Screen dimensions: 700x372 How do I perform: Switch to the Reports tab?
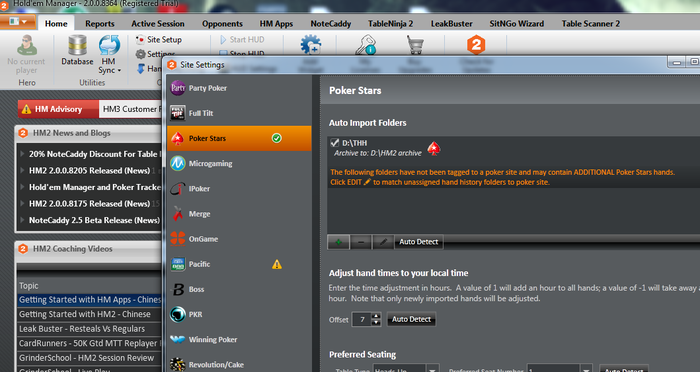(100, 24)
